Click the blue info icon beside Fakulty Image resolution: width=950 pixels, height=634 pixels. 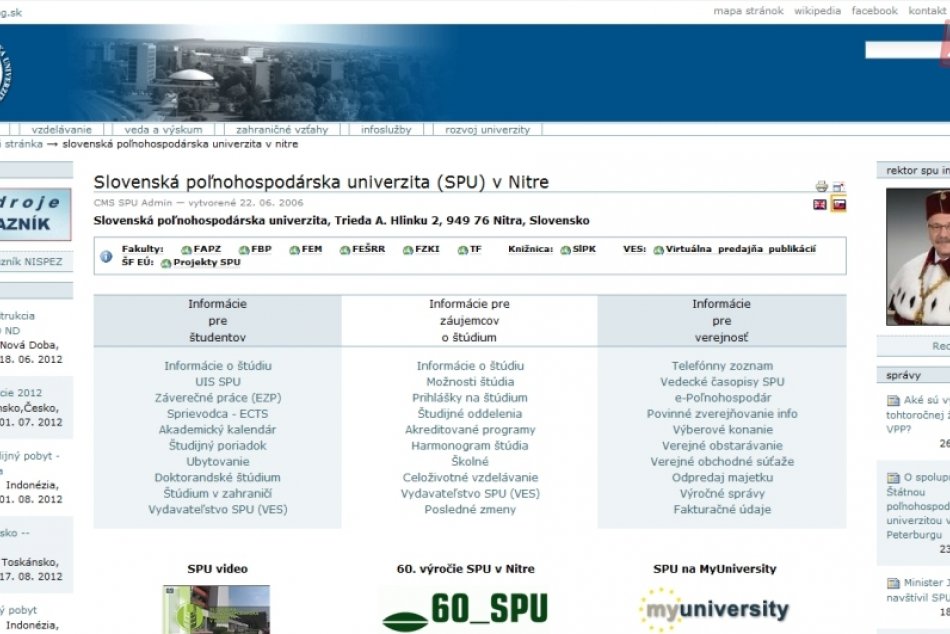pyautogui.click(x=106, y=256)
